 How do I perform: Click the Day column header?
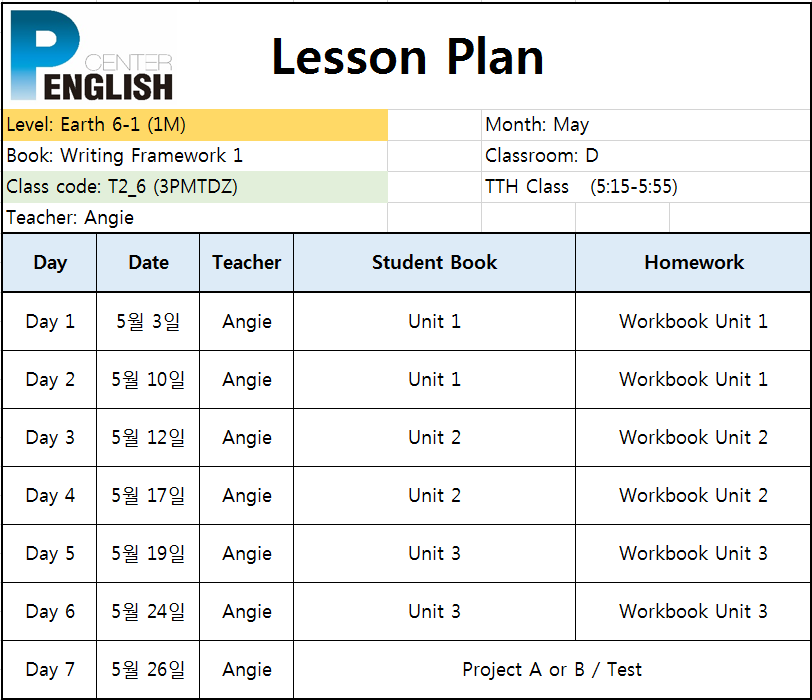[x=50, y=262]
